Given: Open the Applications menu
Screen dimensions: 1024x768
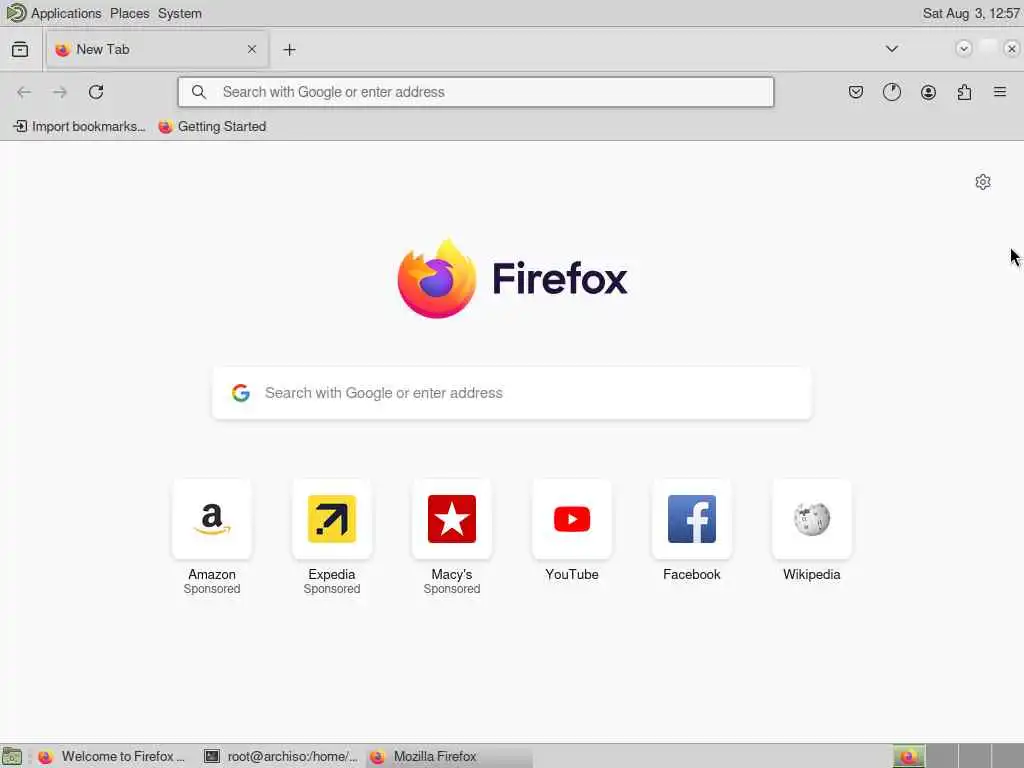Looking at the screenshot, I should click(66, 13).
